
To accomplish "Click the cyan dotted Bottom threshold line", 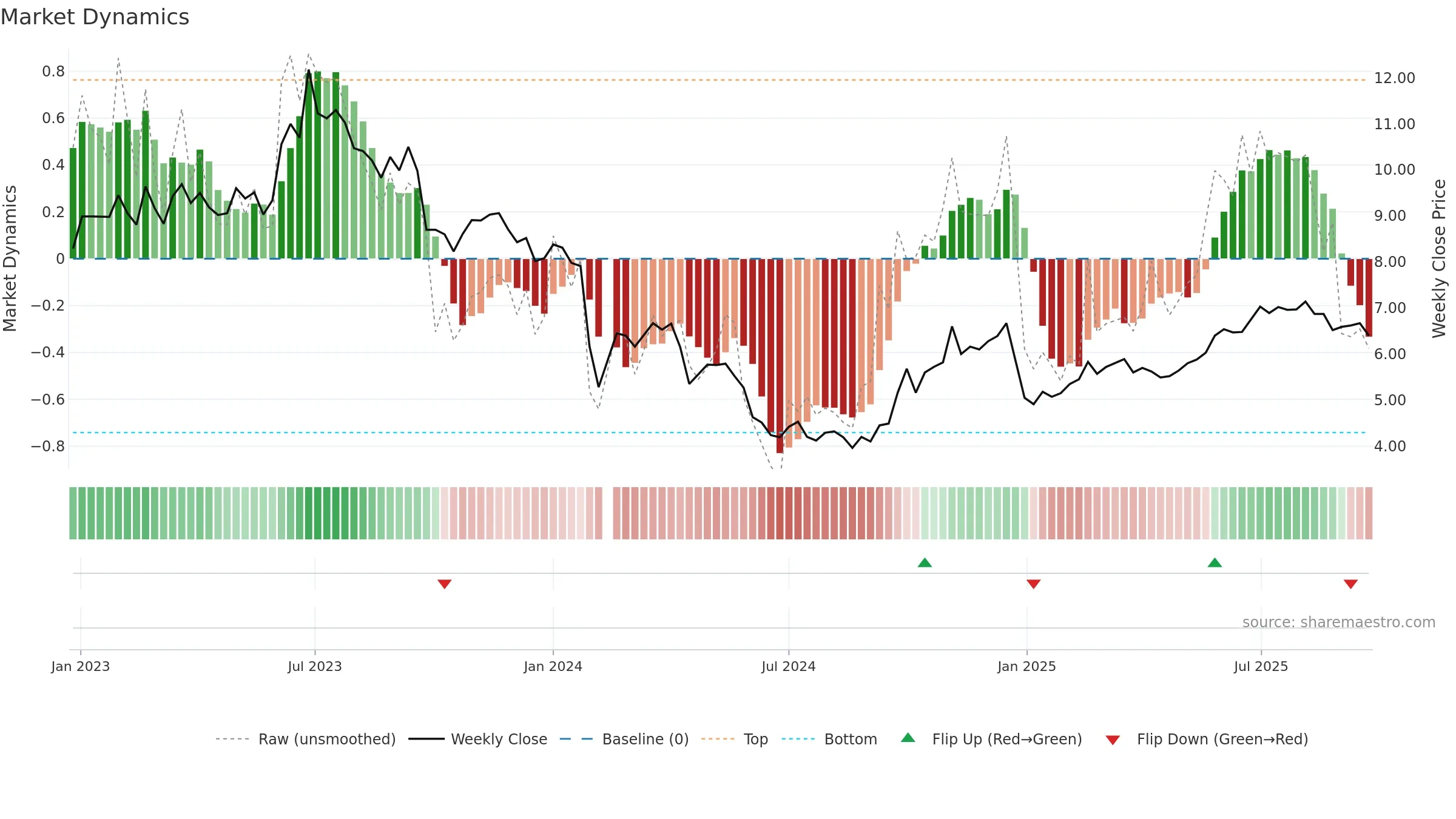I will pyautogui.click(x=719, y=433).
